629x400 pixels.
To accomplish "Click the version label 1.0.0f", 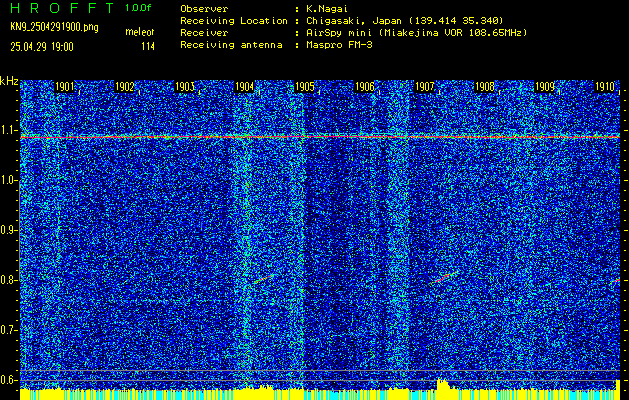I will 138,8.
